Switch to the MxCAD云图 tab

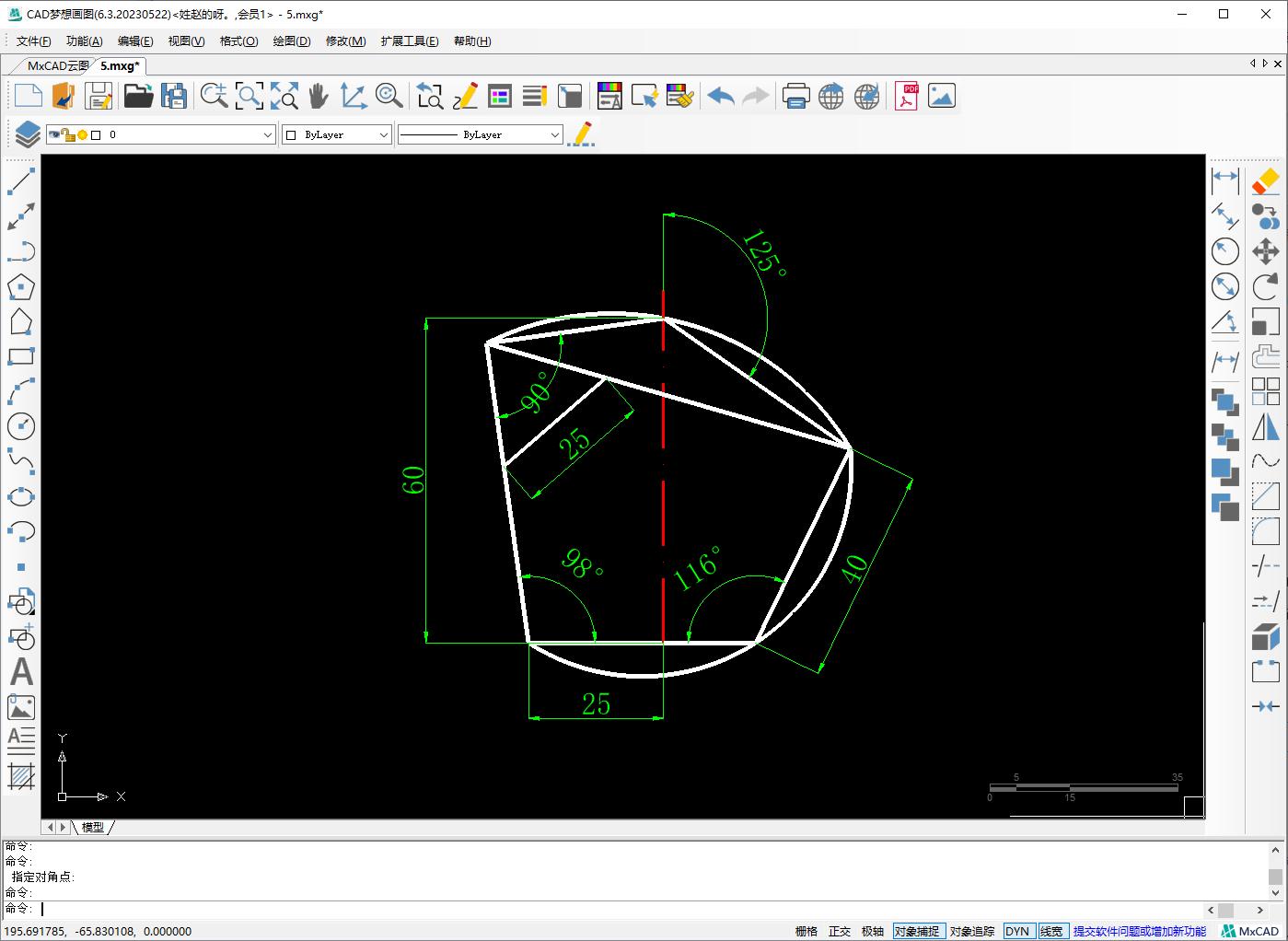[x=57, y=65]
